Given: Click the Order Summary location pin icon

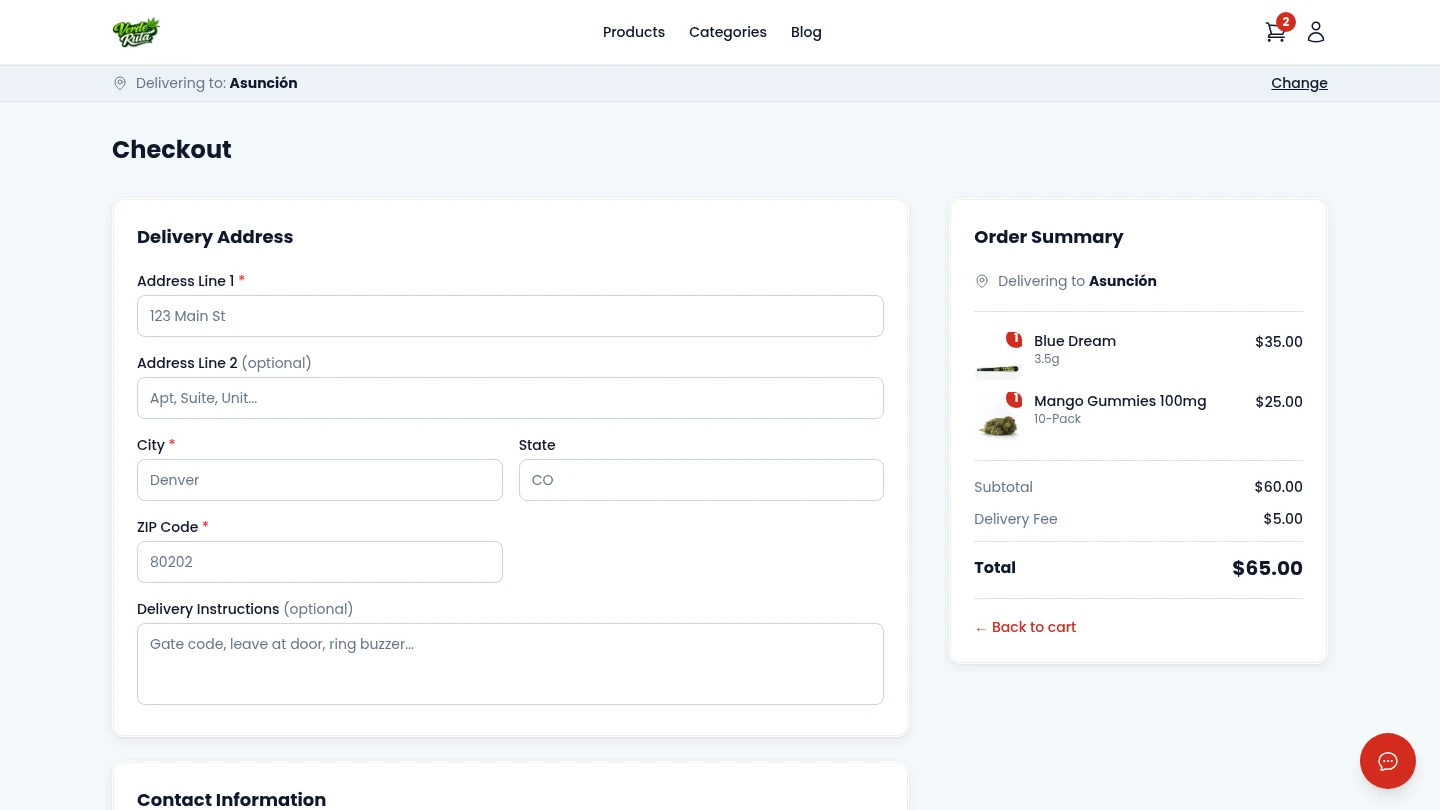Looking at the screenshot, I should (x=982, y=281).
